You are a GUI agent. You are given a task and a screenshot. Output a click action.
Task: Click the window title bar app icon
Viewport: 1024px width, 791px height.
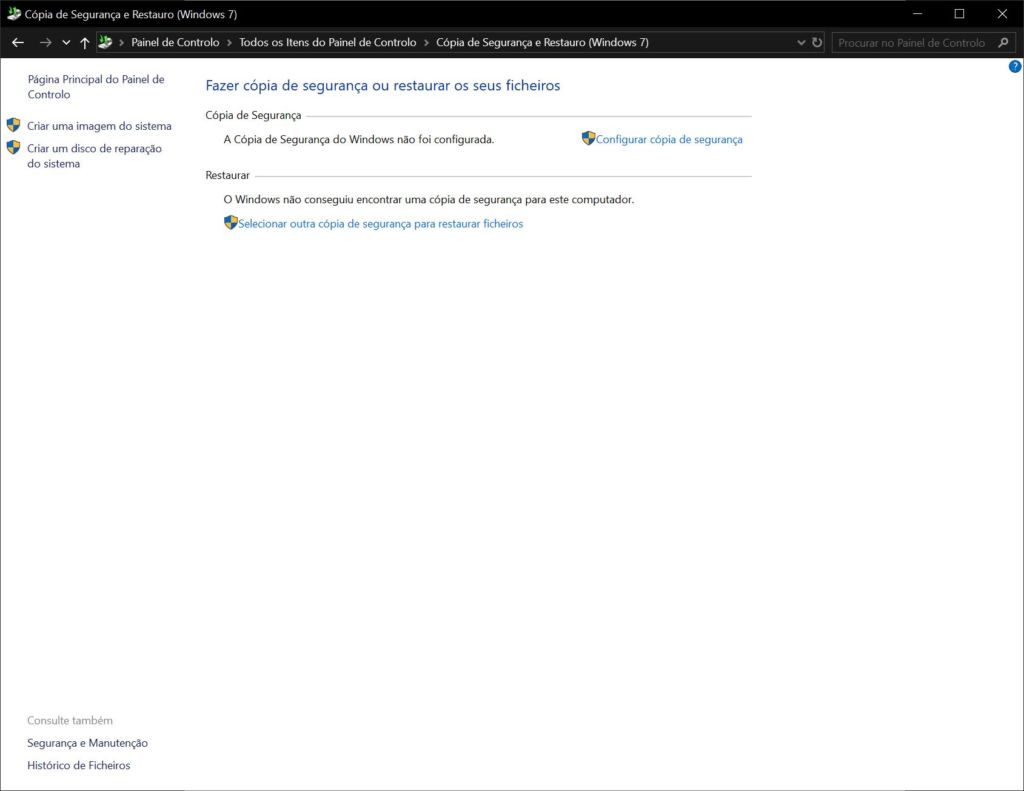pos(14,14)
